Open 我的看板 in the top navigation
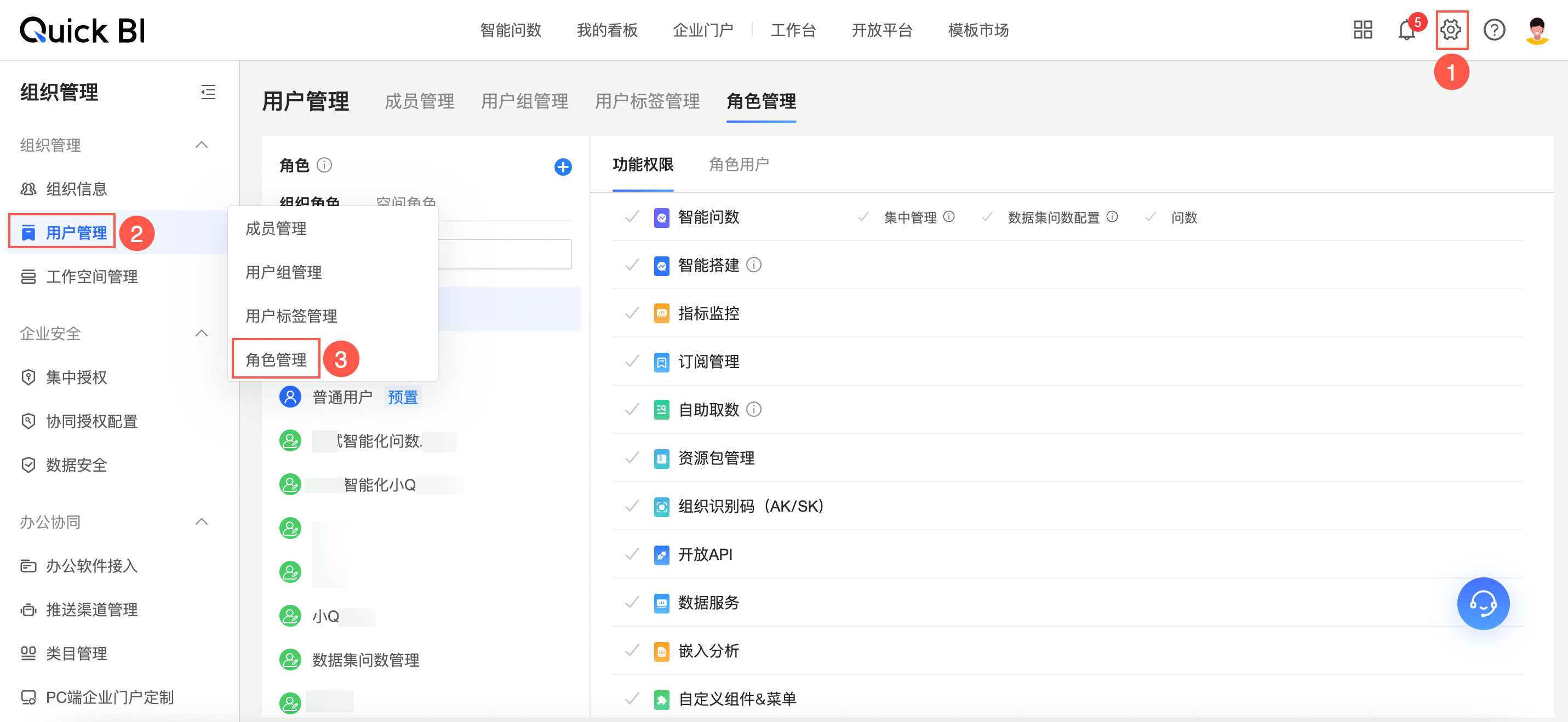Viewport: 1568px width, 722px height. point(607,30)
